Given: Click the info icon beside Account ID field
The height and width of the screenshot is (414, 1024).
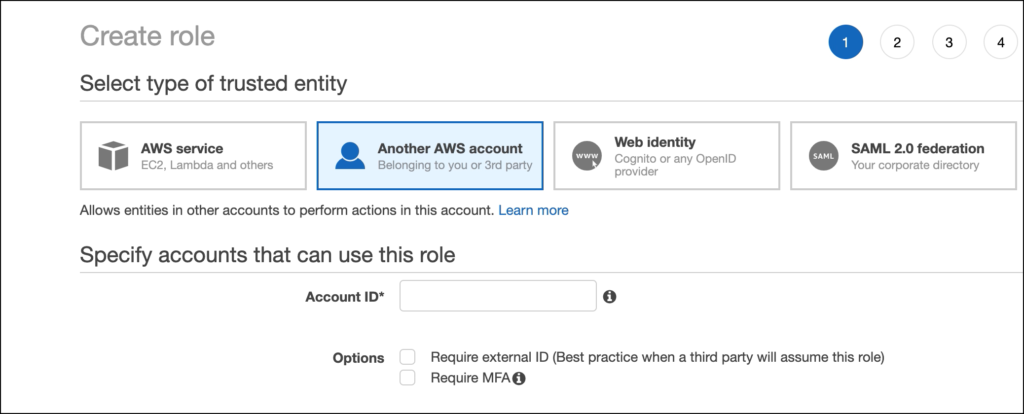Looking at the screenshot, I should 609,296.
